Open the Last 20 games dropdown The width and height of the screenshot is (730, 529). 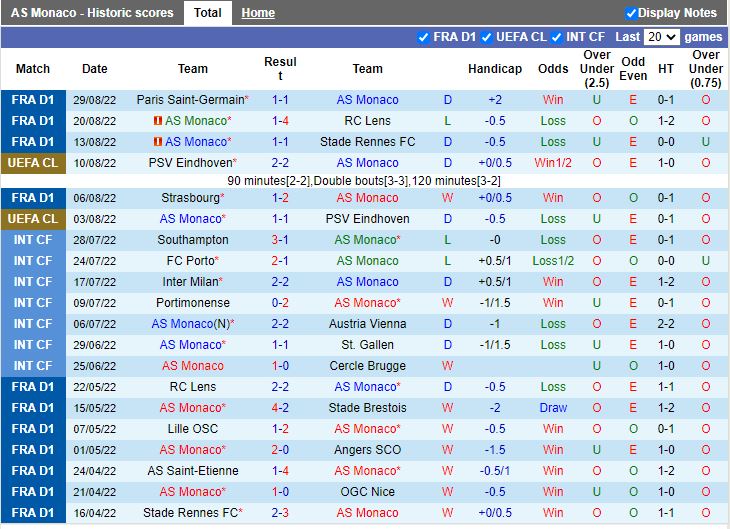click(x=662, y=37)
